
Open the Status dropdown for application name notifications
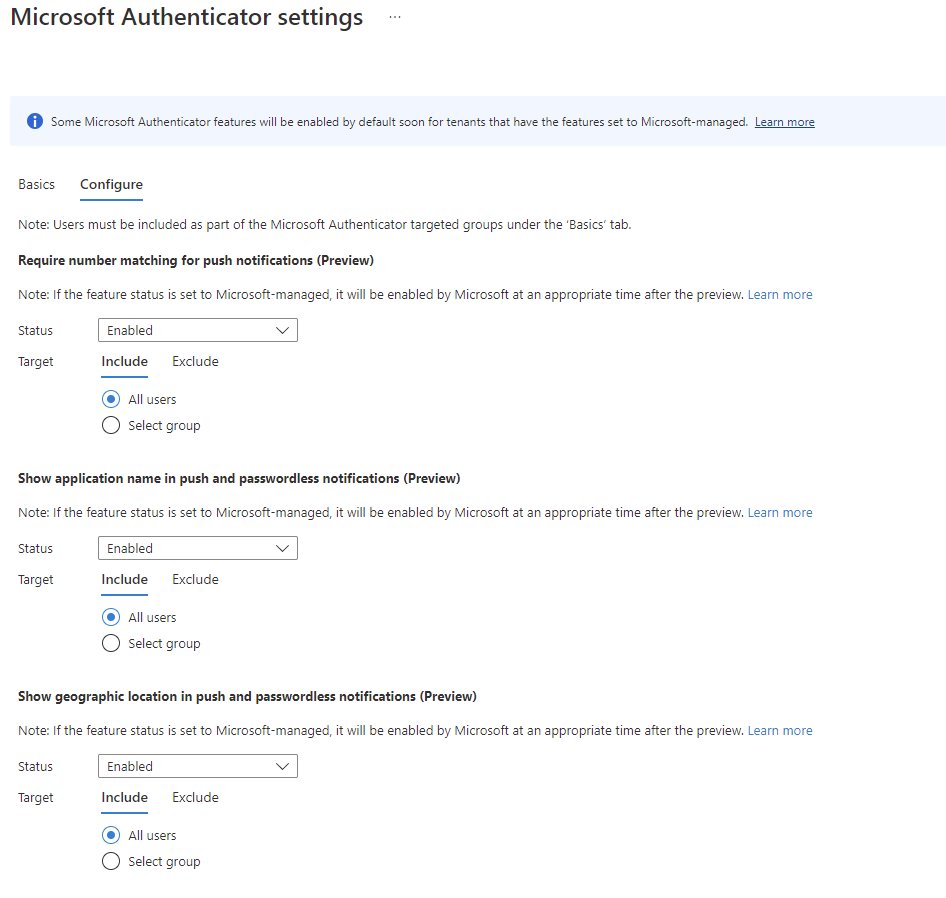click(x=197, y=548)
